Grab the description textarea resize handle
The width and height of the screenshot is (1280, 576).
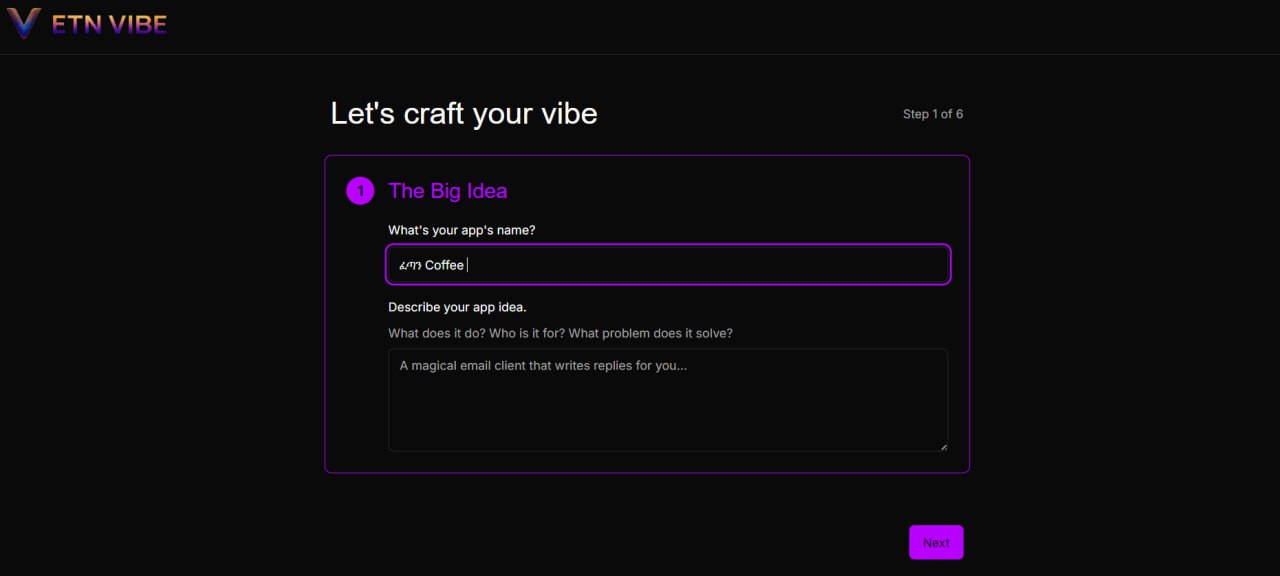point(942,446)
